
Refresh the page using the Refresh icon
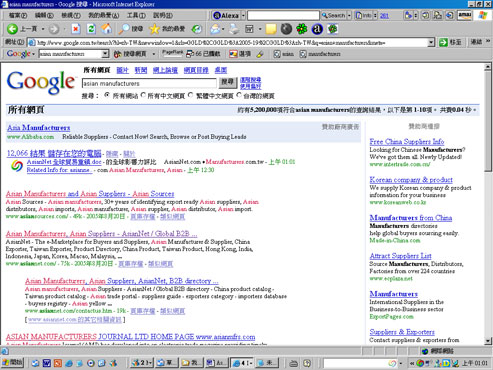click(91, 29)
